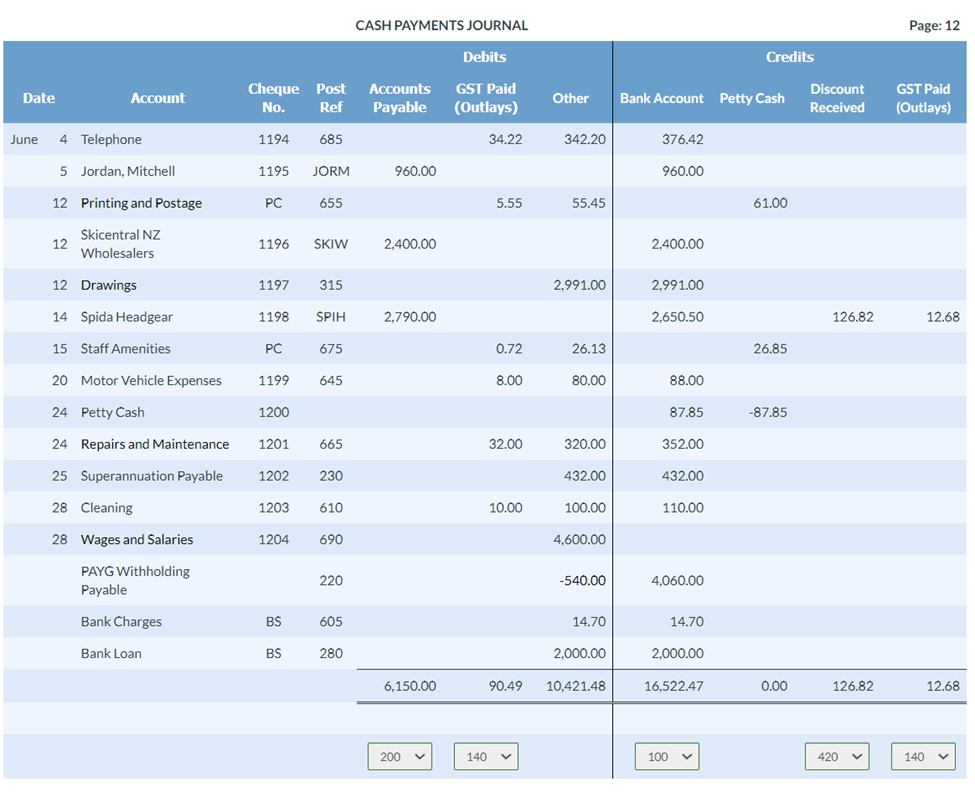Open the credit GST Paid 140 dropdown
975x797 pixels.
[923, 757]
